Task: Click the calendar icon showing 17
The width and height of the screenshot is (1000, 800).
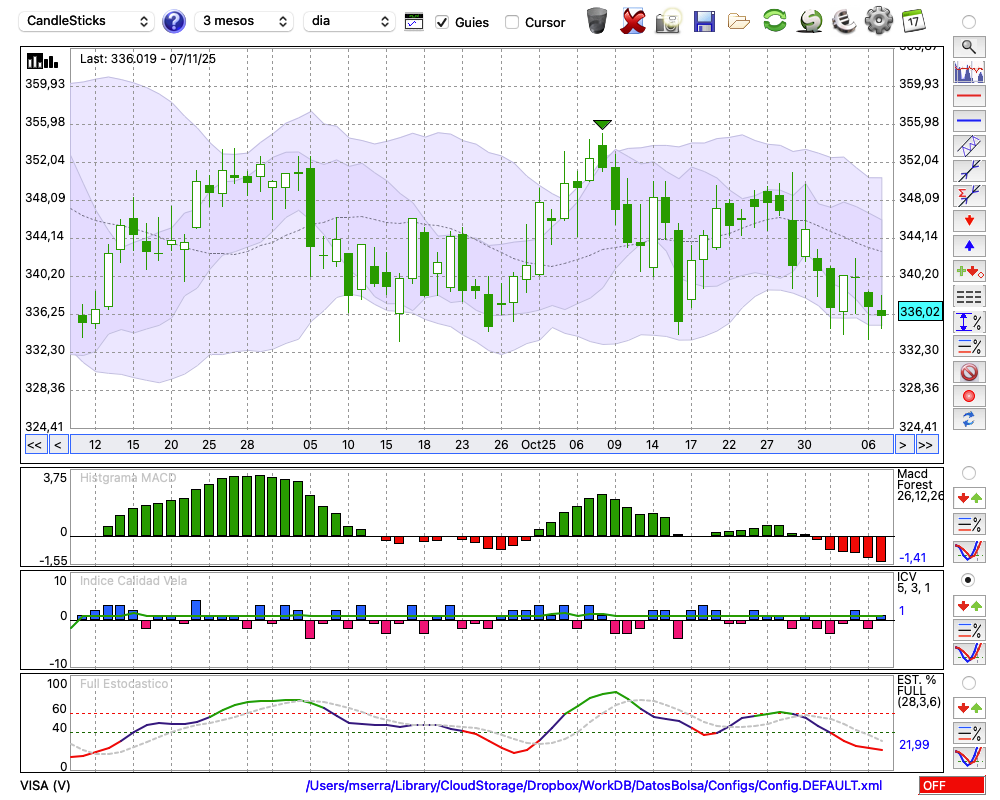Action: tap(913, 20)
